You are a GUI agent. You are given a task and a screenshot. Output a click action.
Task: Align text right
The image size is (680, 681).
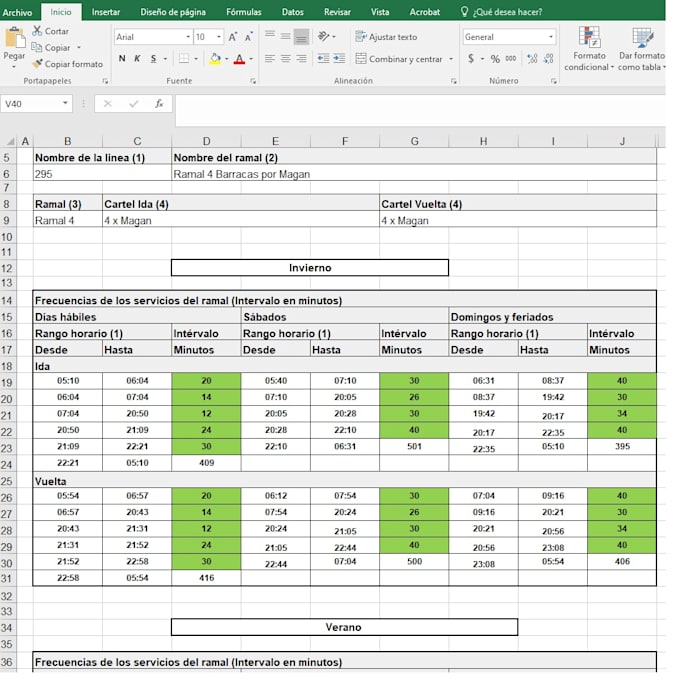tap(301, 59)
